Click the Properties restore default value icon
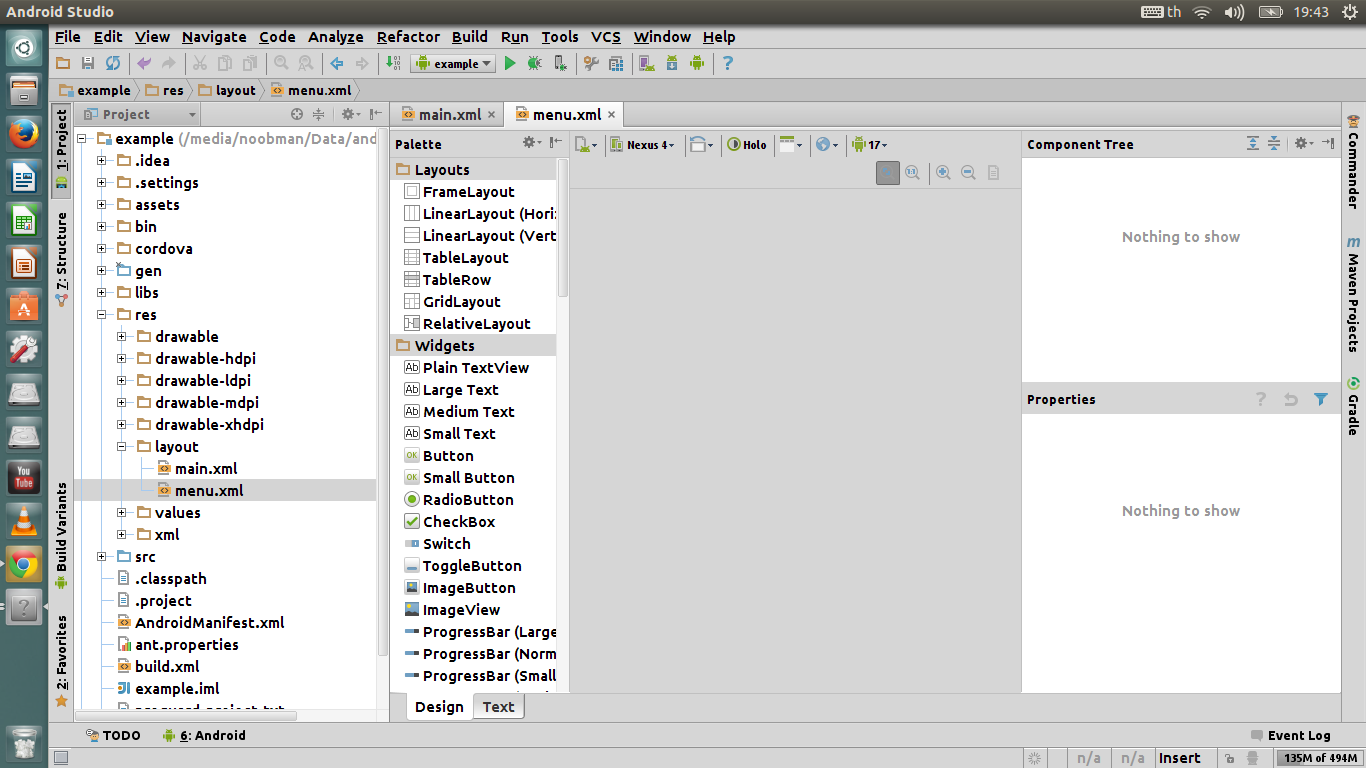1366x768 pixels. pyautogui.click(x=1291, y=399)
